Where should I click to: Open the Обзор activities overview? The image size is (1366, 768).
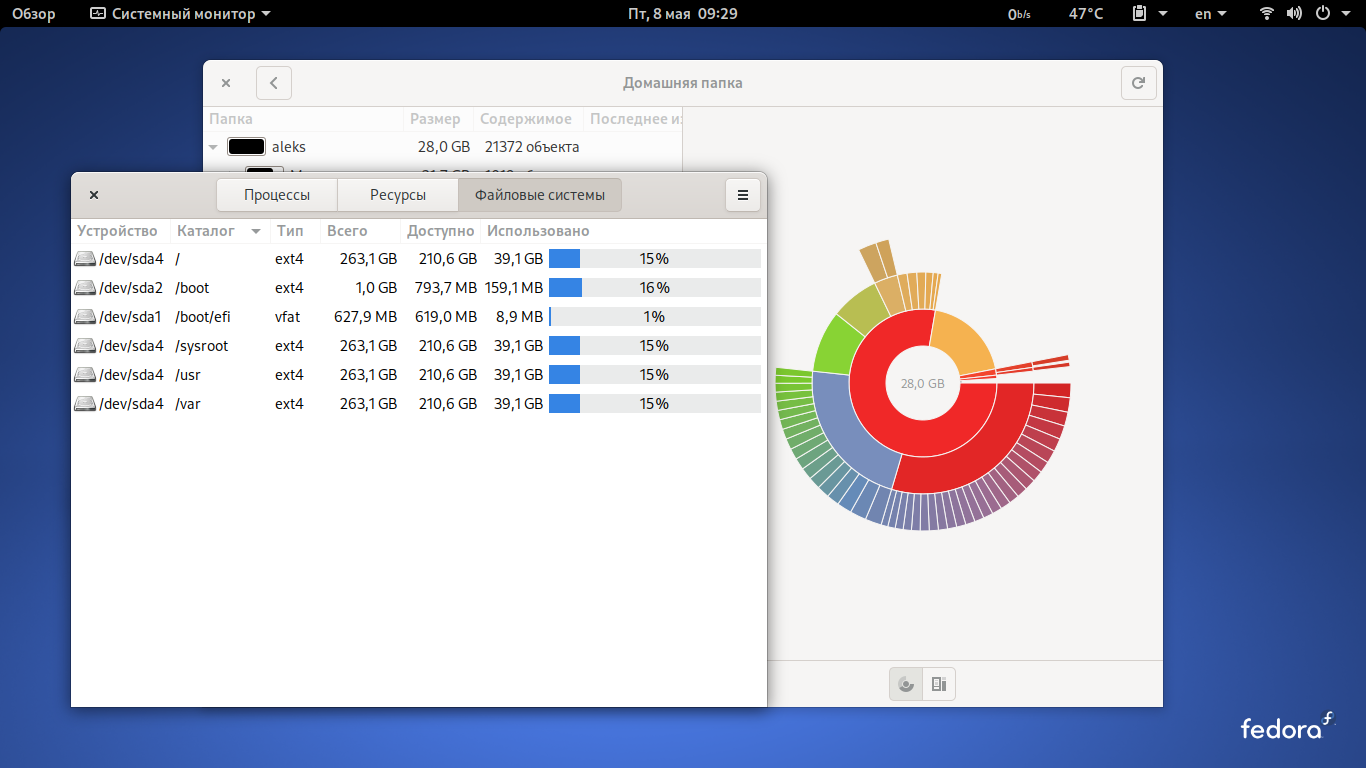coord(34,14)
